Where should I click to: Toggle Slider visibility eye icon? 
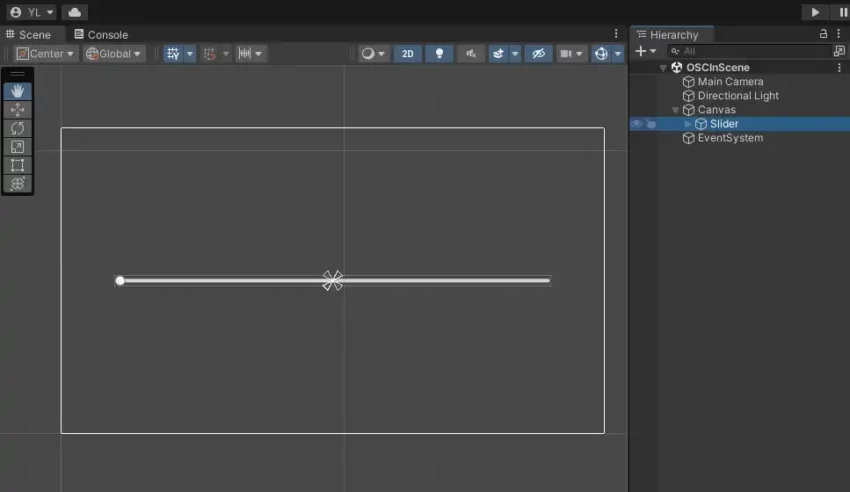(x=636, y=124)
